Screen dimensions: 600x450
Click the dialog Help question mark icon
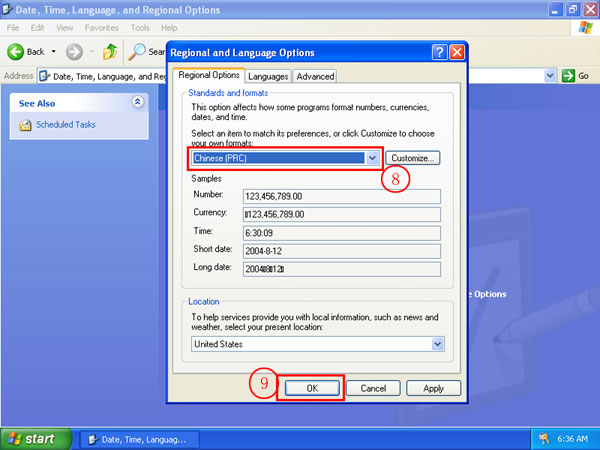click(x=439, y=52)
